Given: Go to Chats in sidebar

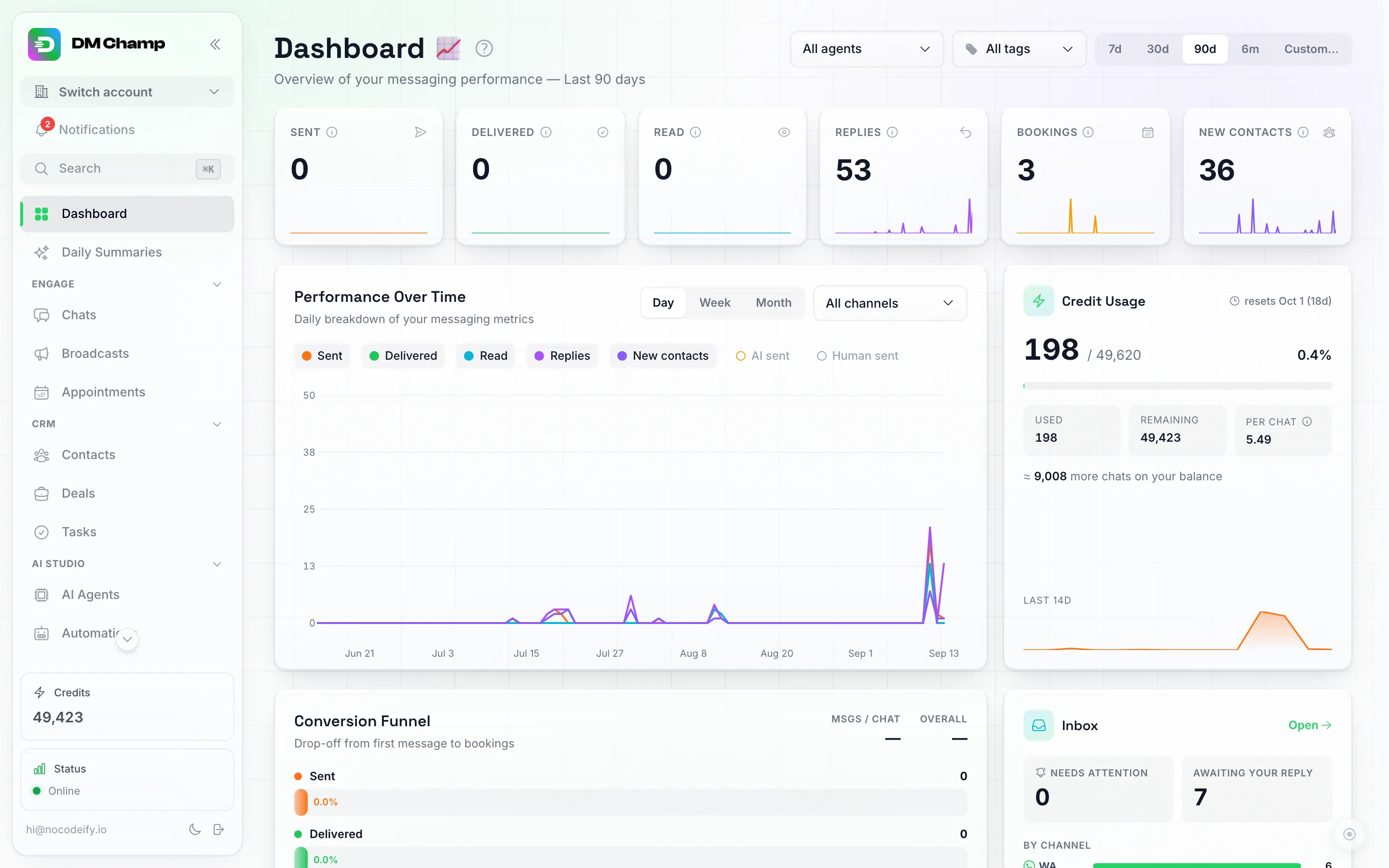Looking at the screenshot, I should click(x=127, y=314).
